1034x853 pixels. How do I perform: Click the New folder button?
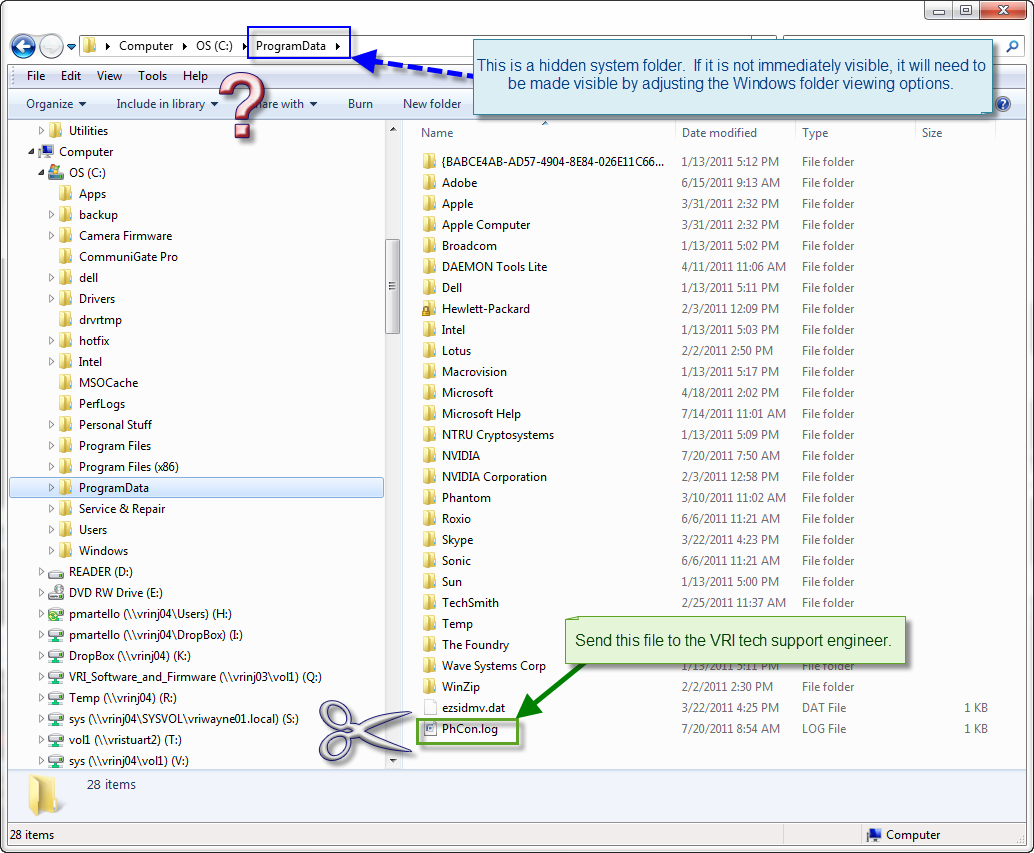[x=431, y=103]
